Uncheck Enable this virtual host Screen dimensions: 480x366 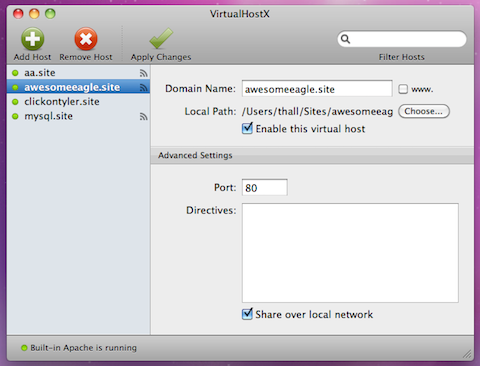pyautogui.click(x=247, y=128)
